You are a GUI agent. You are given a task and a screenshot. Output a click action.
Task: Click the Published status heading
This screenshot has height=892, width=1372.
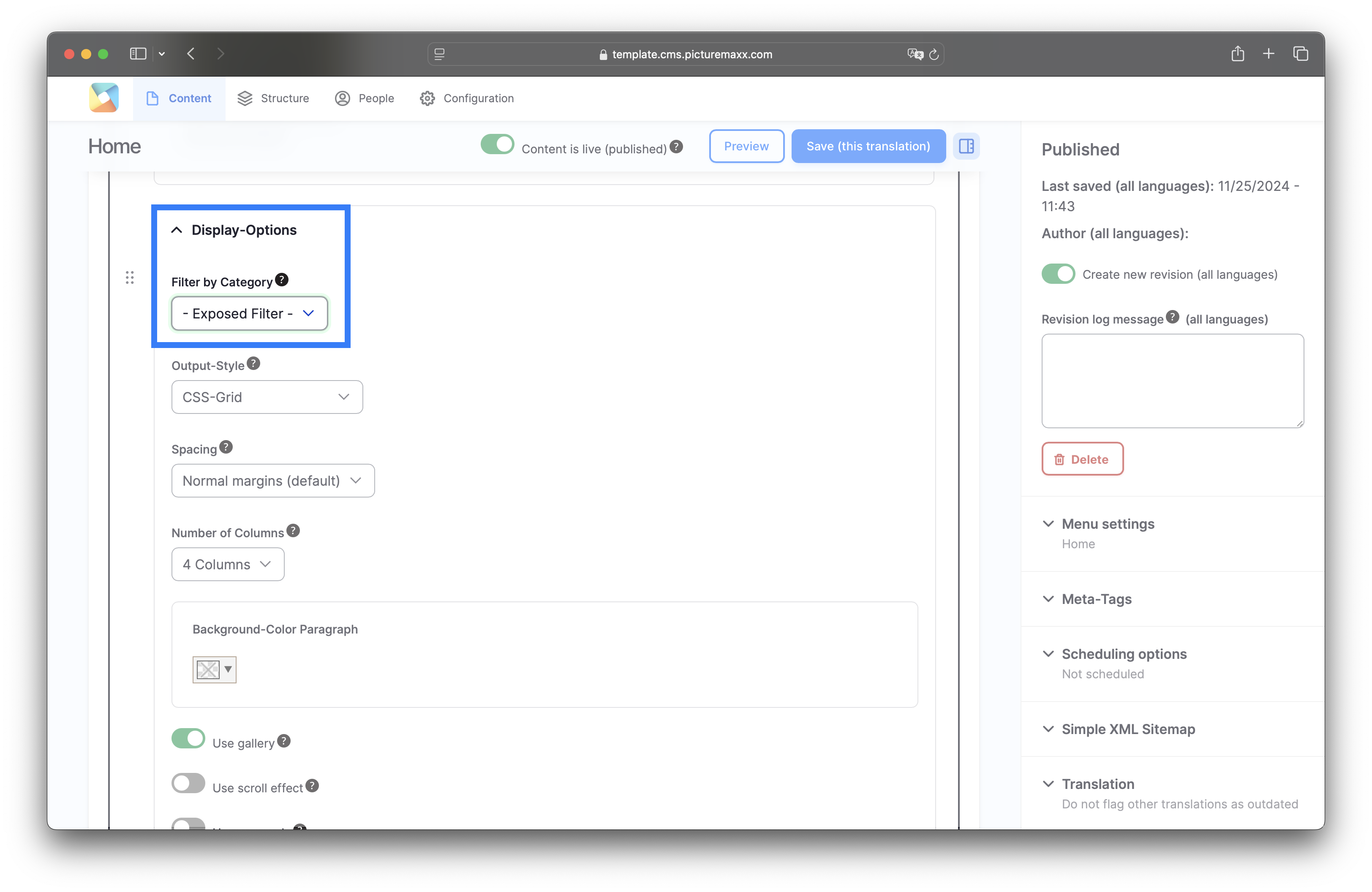point(1080,149)
